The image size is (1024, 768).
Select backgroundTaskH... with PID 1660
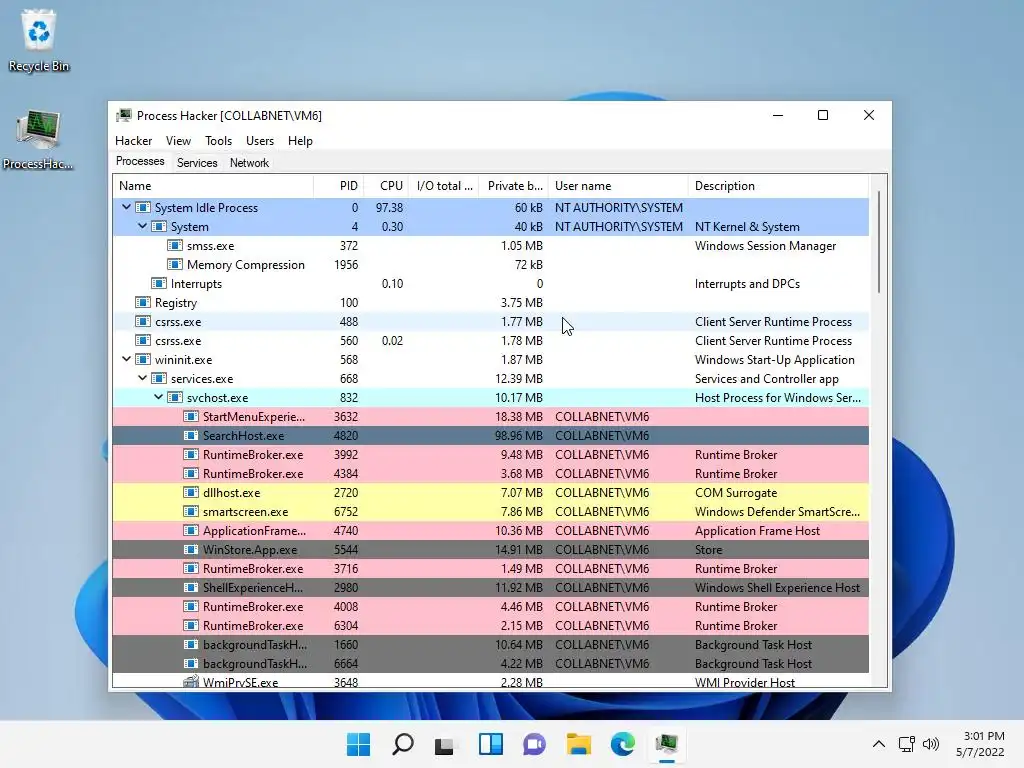coord(491,644)
